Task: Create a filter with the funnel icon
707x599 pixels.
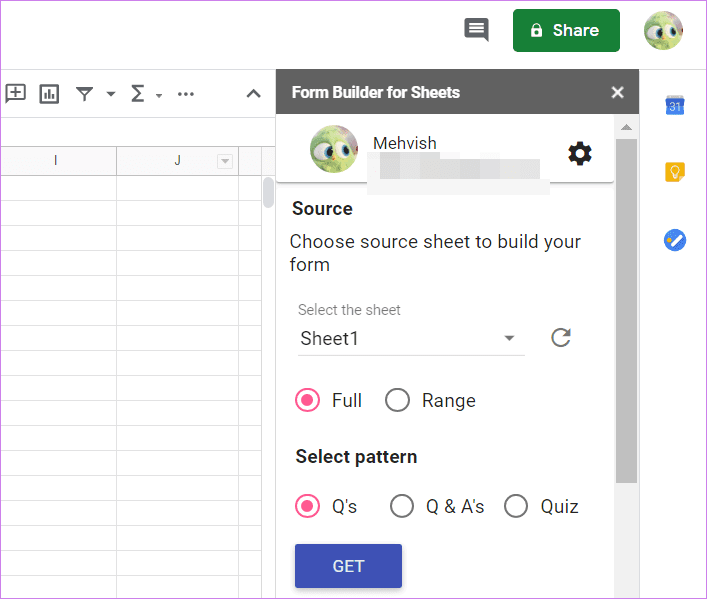Action: pyautogui.click(x=84, y=94)
